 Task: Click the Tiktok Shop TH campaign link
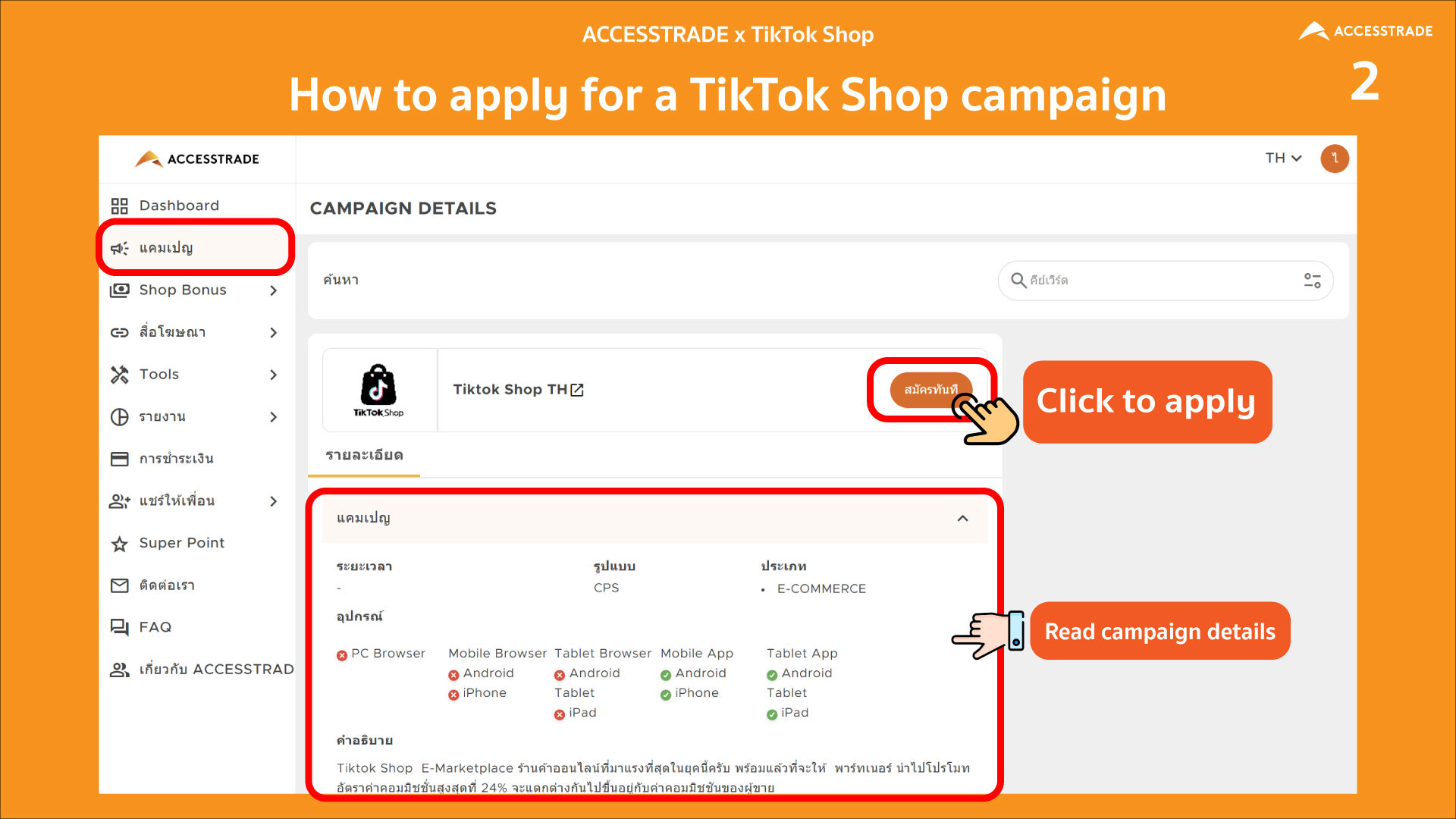point(510,390)
